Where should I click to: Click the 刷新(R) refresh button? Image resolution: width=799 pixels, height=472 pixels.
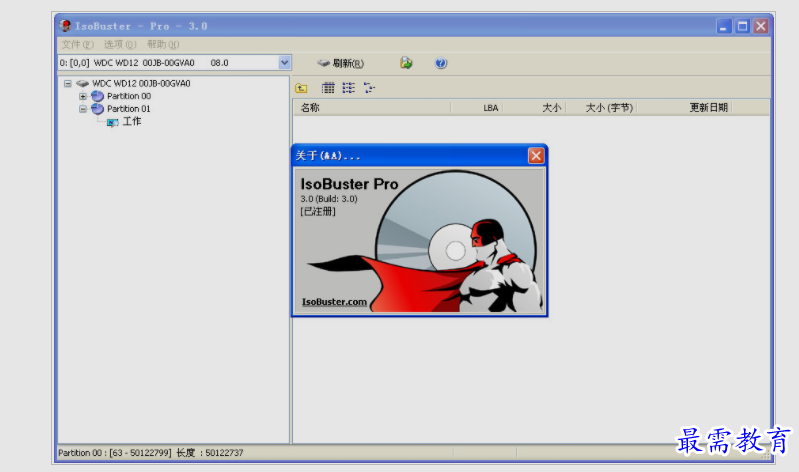click(340, 63)
